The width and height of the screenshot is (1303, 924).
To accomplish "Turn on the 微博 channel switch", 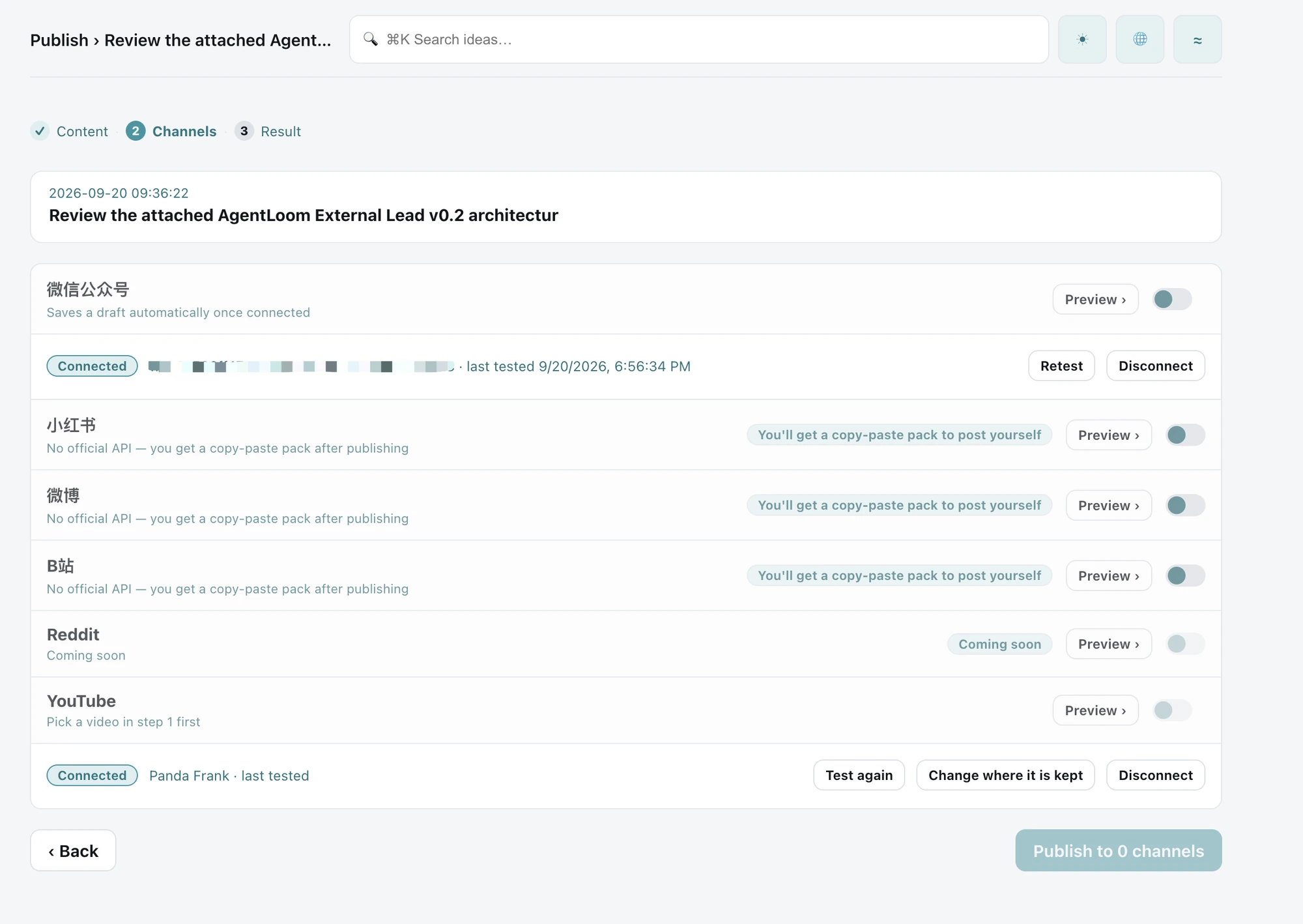I will 1185,505.
